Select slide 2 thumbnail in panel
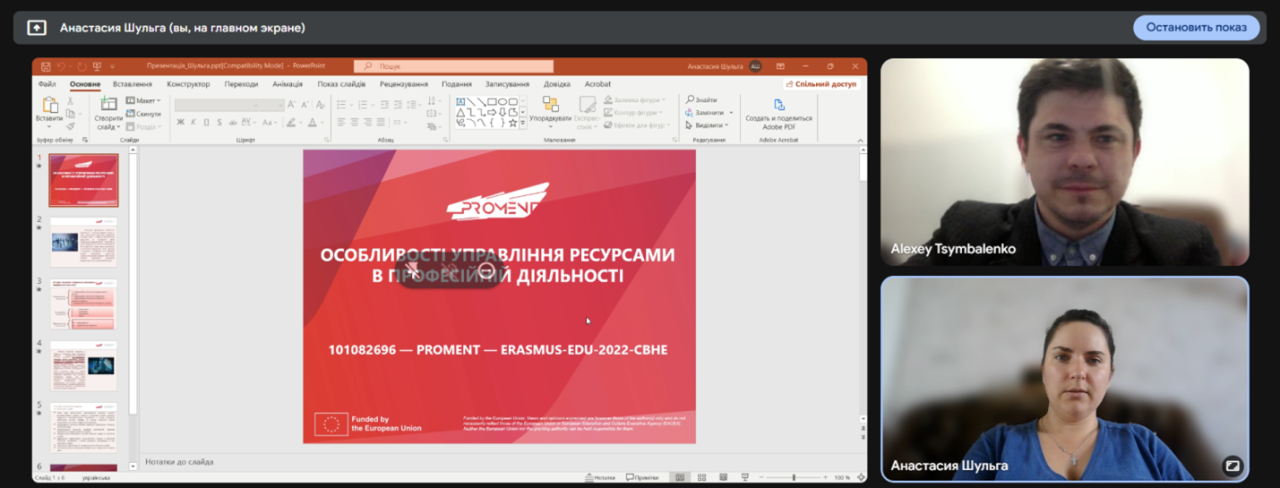The image size is (1280, 488). click(83, 242)
